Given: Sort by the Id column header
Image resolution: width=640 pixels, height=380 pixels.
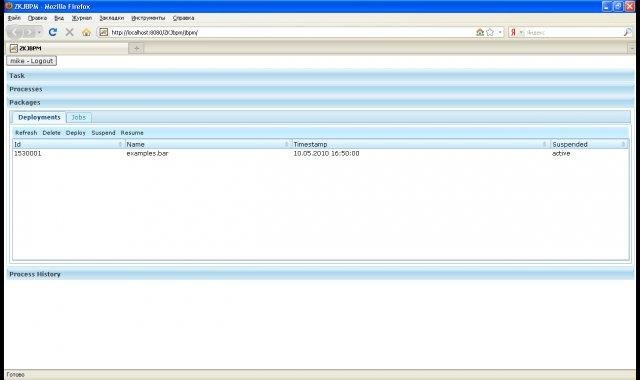Looking at the screenshot, I should 68,144.
